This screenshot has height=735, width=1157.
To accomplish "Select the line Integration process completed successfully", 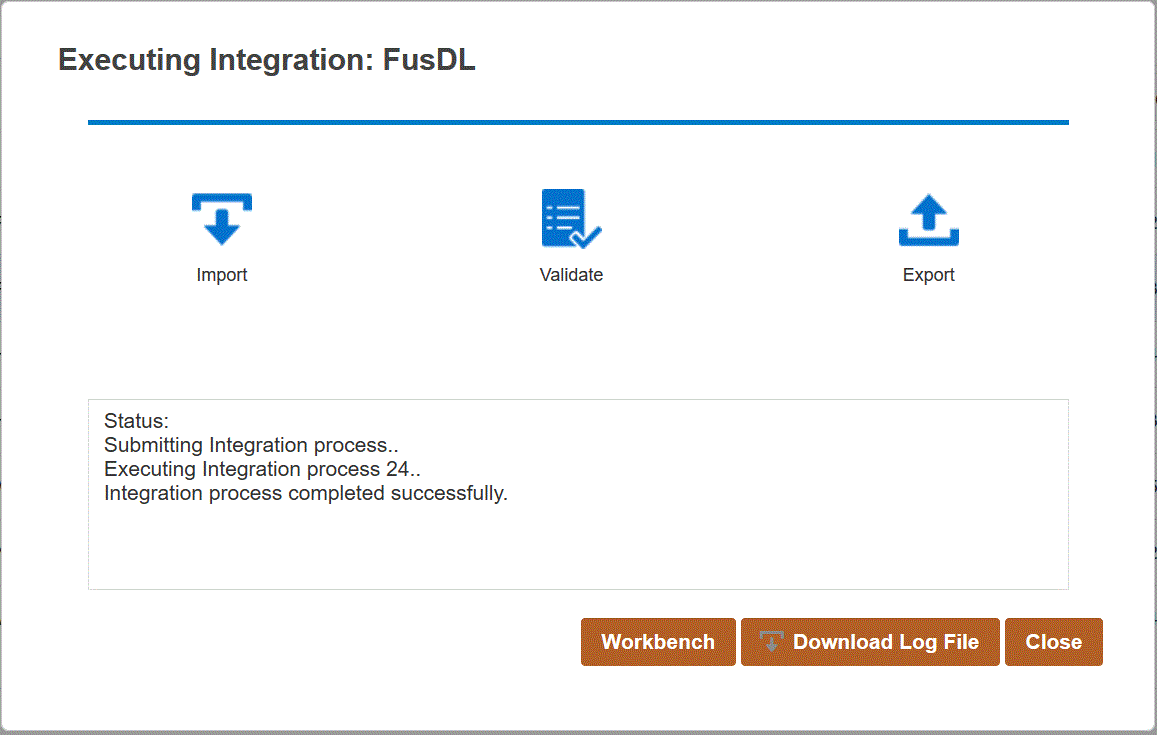I will pos(307,492).
